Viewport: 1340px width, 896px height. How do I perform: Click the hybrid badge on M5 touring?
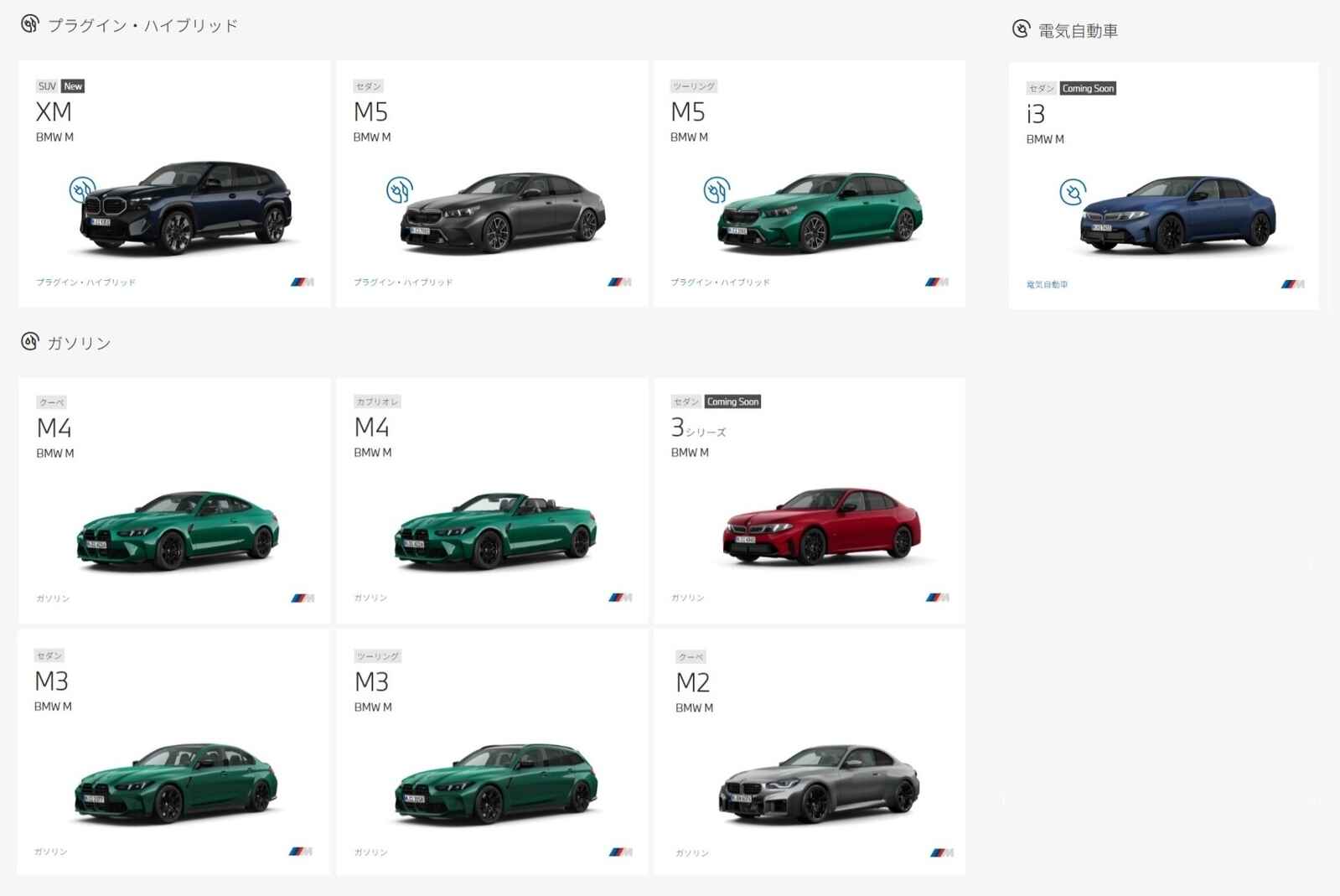point(717,190)
